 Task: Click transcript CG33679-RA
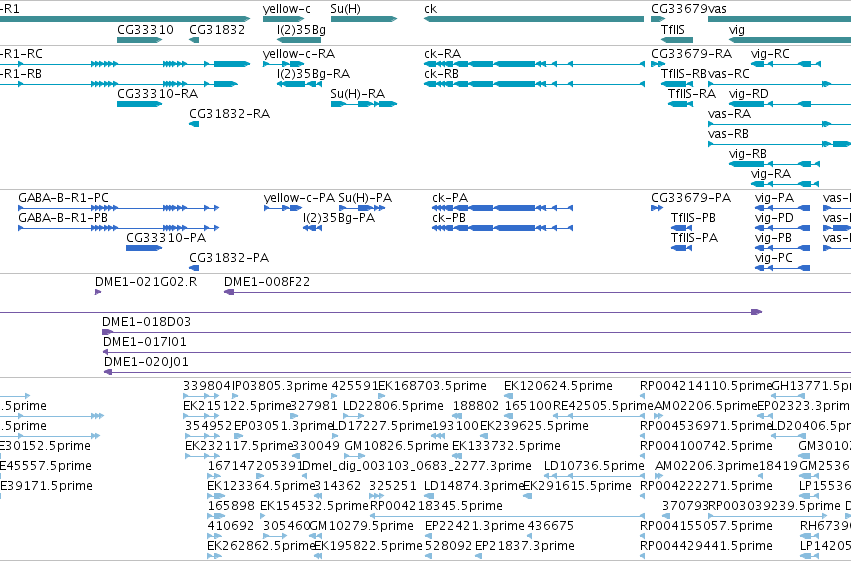[691, 54]
